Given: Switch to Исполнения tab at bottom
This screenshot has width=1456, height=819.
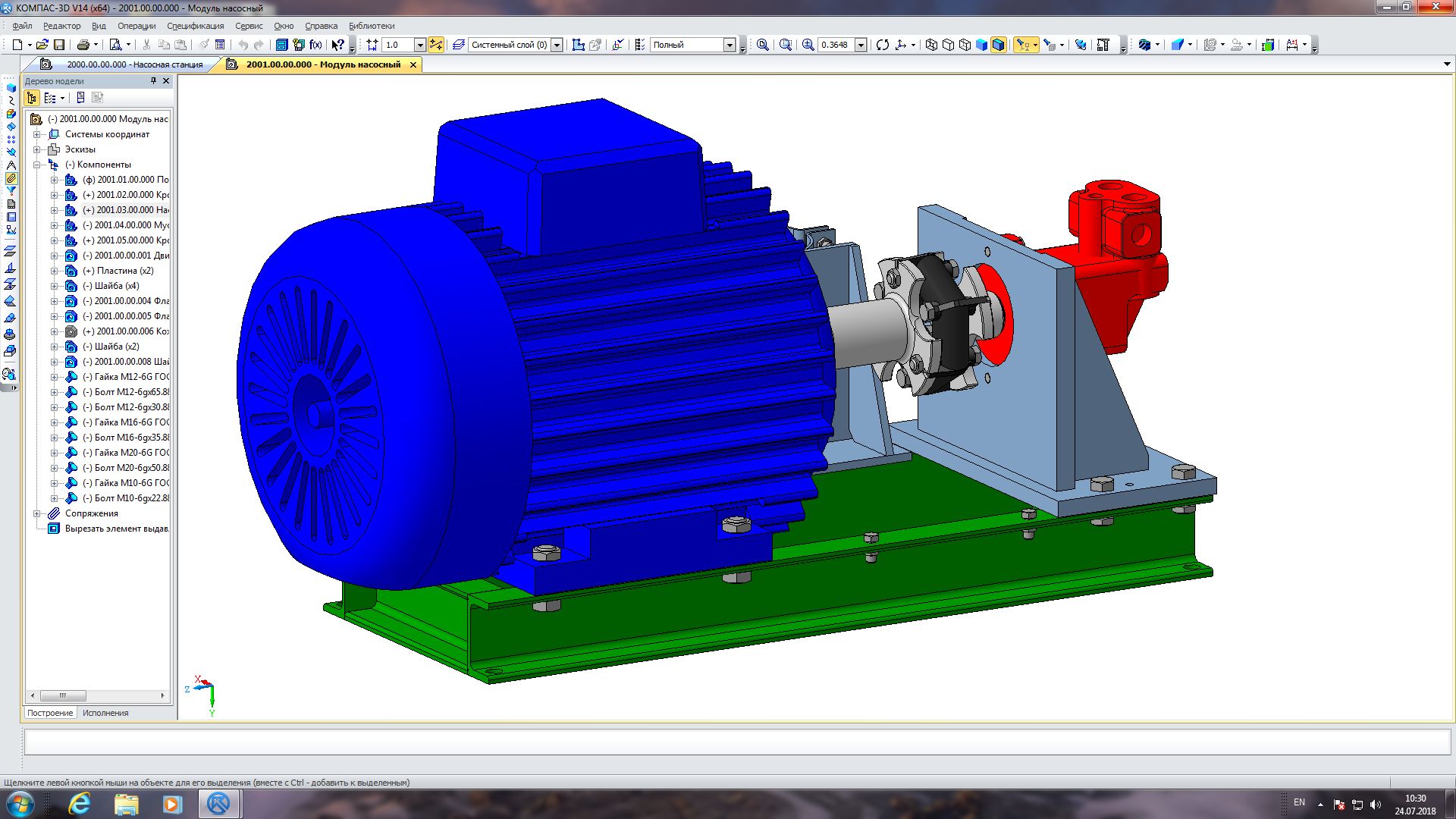Looking at the screenshot, I should coord(105,713).
